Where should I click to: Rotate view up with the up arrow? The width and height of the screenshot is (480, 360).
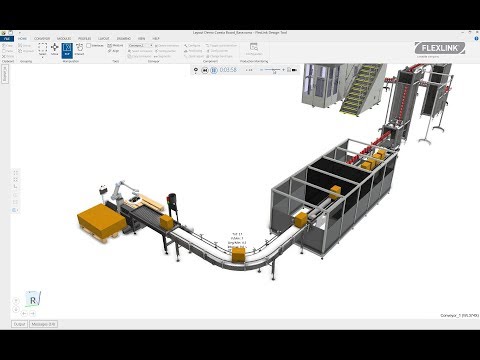(x=16, y=301)
